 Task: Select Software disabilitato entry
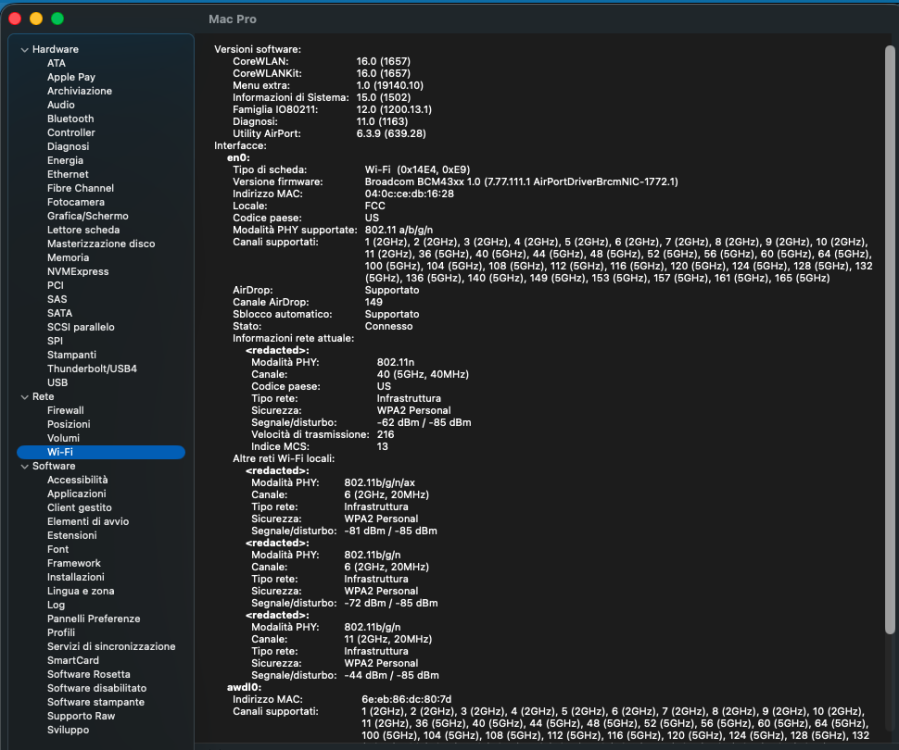point(96,688)
